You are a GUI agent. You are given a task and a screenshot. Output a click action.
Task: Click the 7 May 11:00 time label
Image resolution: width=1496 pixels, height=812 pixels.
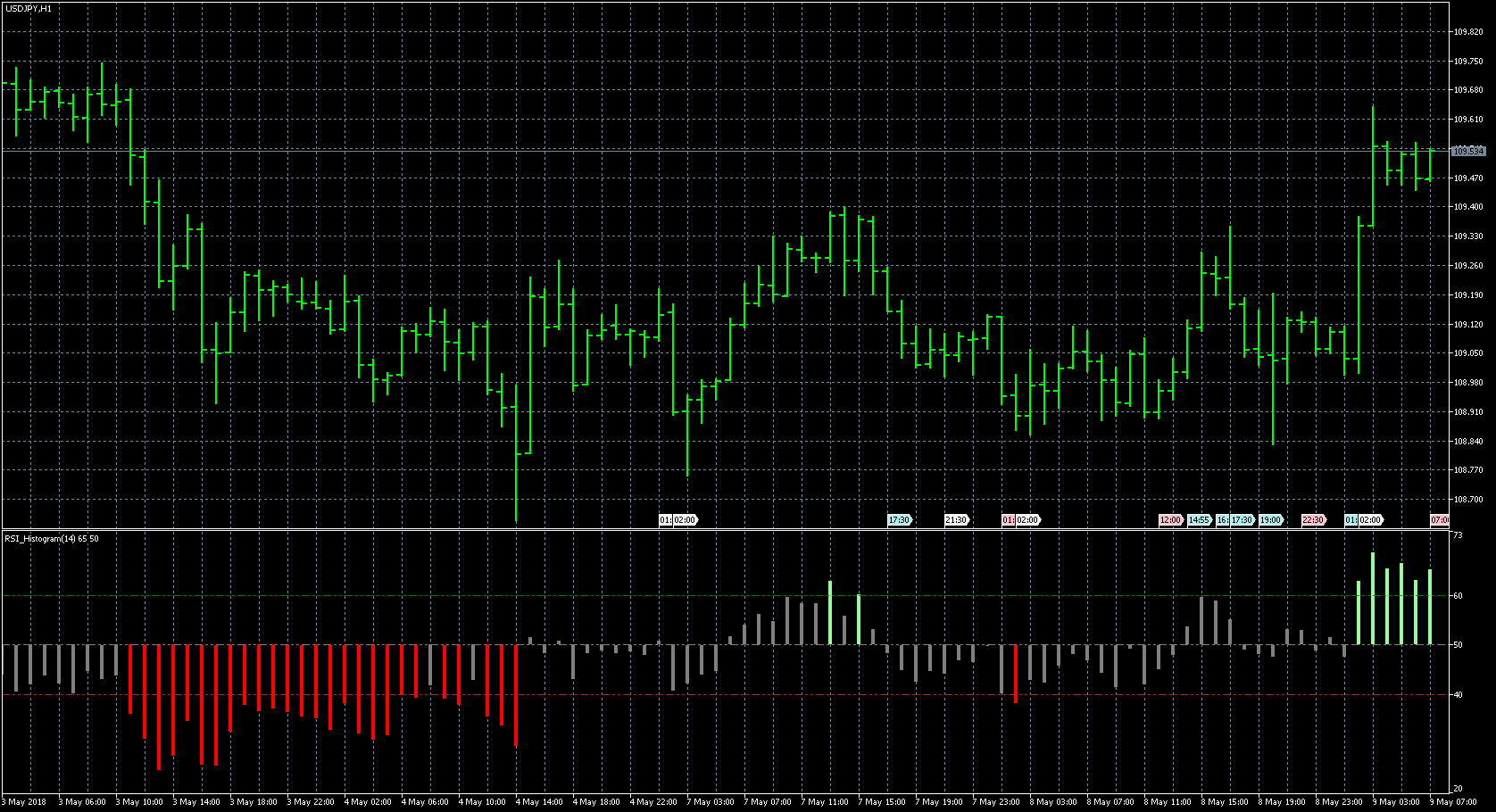click(x=825, y=802)
